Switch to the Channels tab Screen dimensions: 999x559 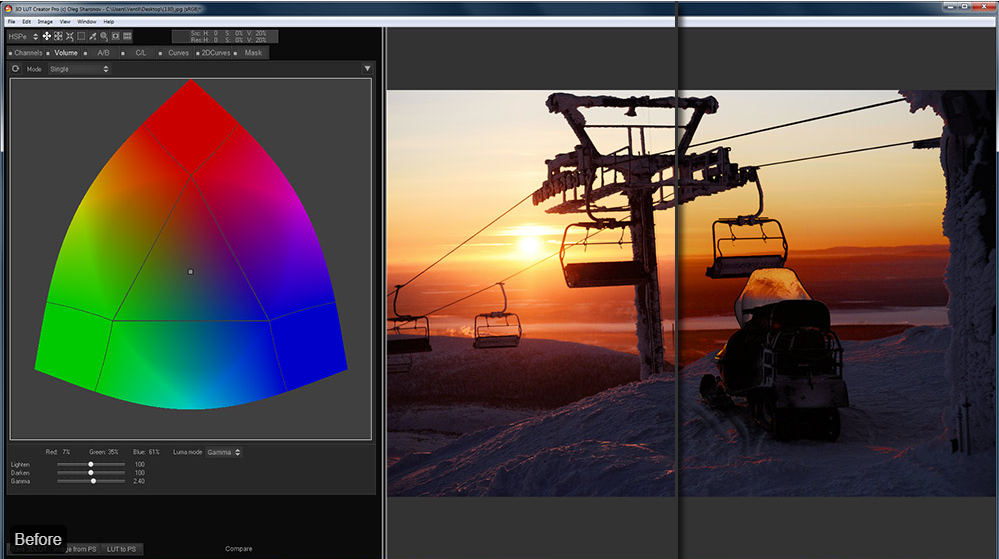tap(28, 53)
